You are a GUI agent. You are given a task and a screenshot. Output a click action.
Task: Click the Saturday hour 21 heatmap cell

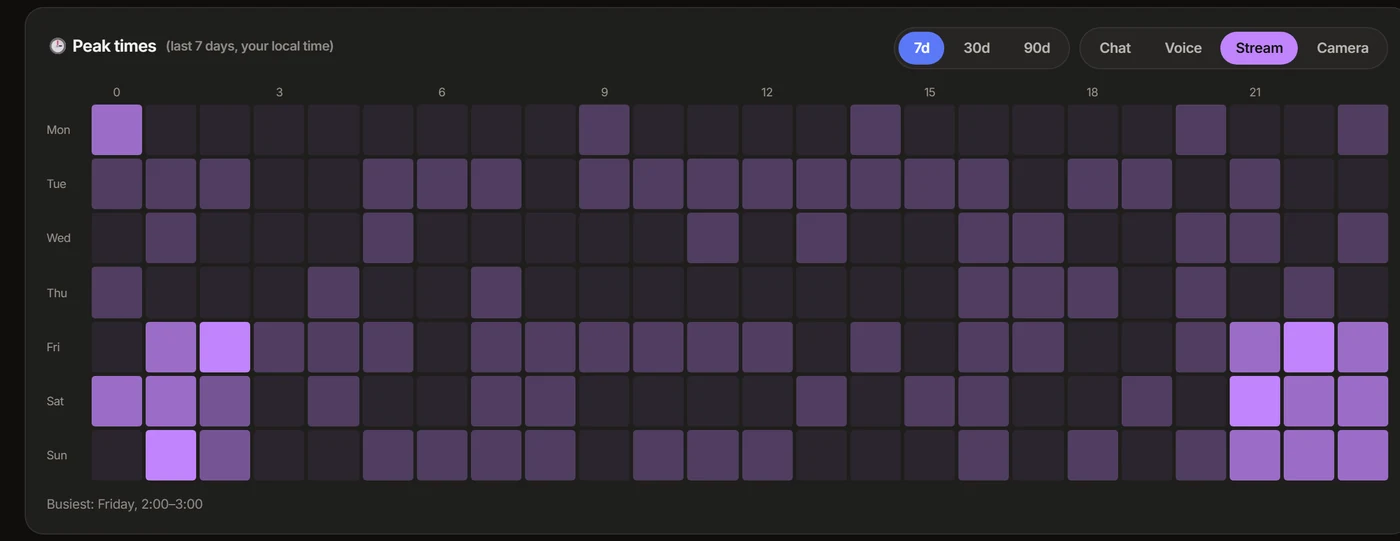pos(1255,401)
